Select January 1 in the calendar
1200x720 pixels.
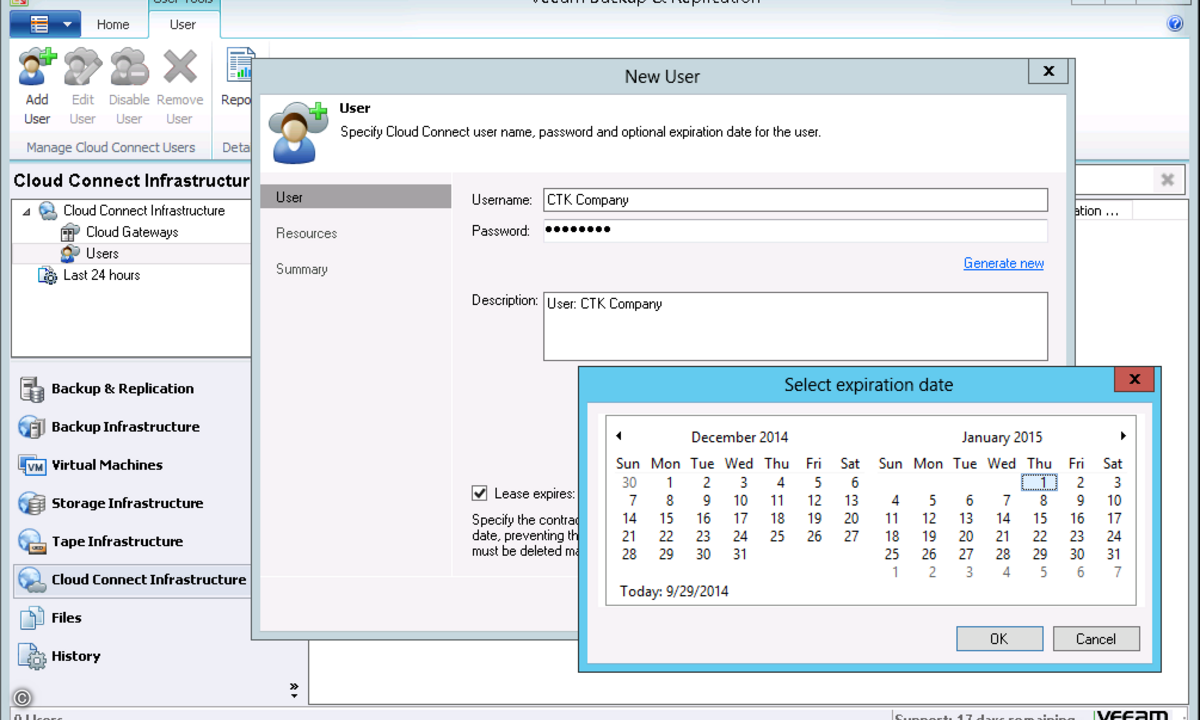(x=1040, y=482)
